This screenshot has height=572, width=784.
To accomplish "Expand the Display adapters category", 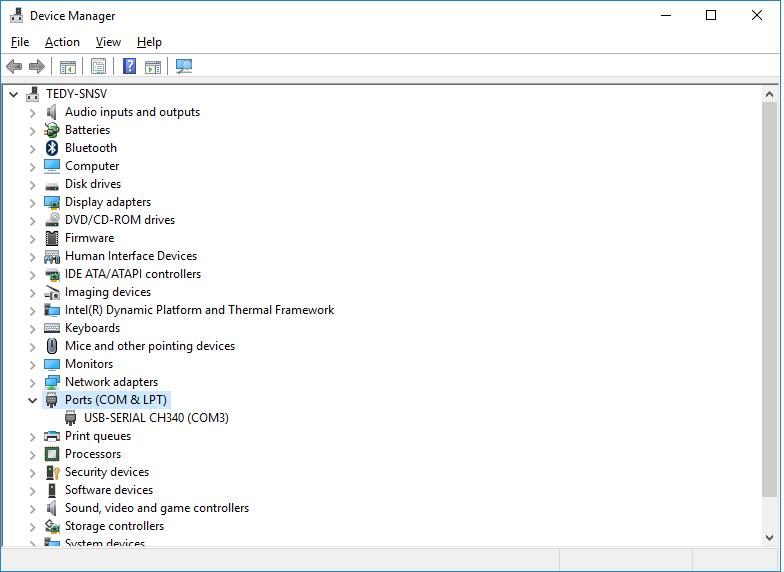I will click(x=33, y=202).
